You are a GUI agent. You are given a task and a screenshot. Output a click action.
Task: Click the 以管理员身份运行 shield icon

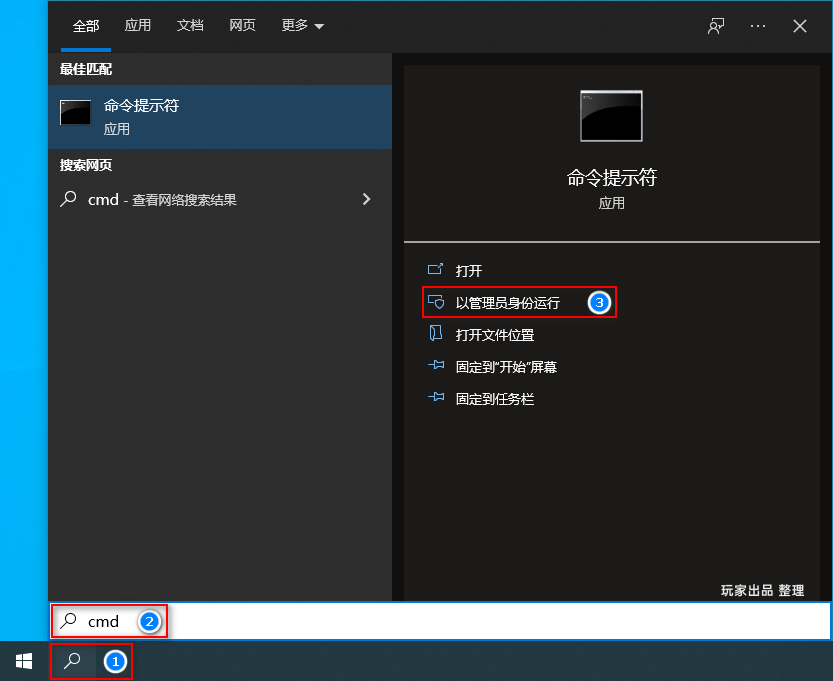435,302
